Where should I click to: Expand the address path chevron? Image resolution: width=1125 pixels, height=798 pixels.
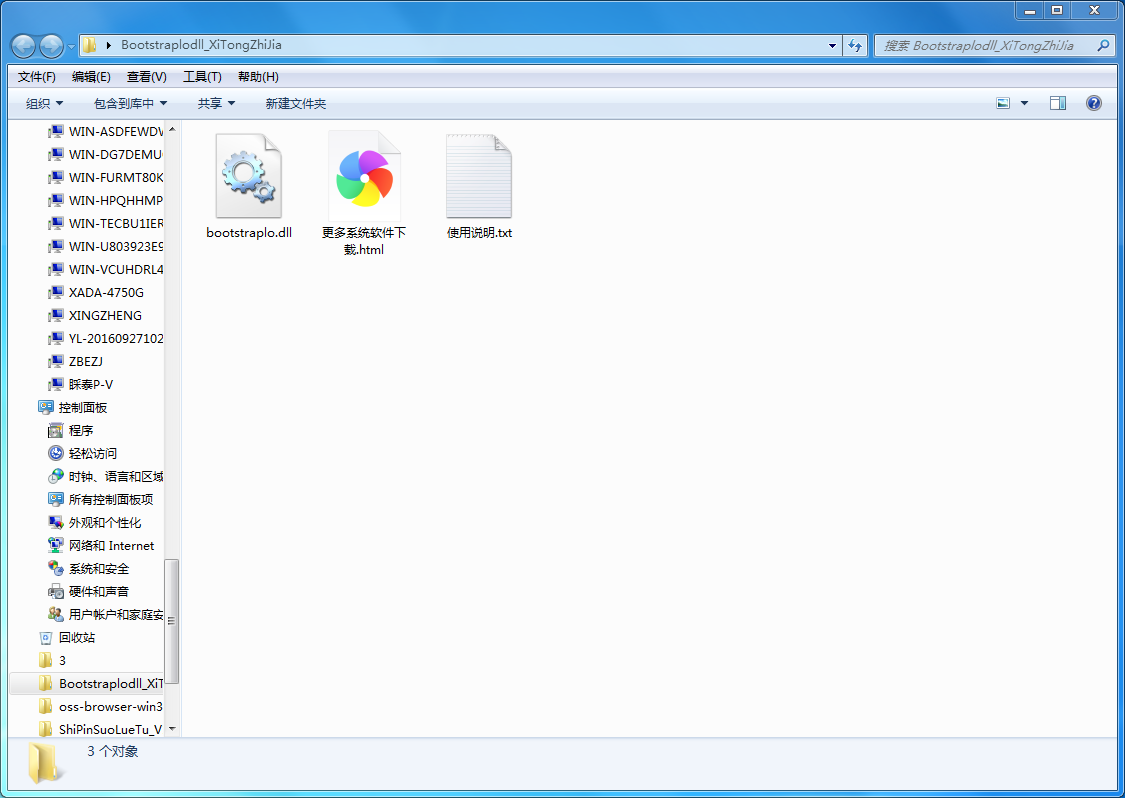[108, 45]
